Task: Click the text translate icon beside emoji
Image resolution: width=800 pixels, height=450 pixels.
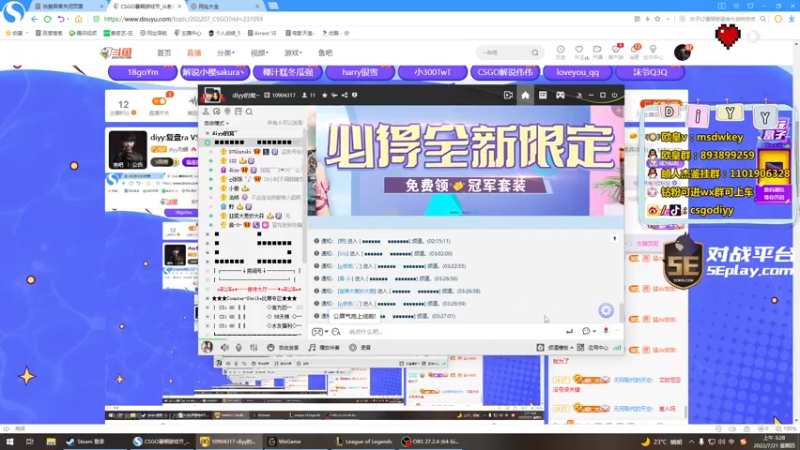Action: pyautogui.click(x=336, y=332)
